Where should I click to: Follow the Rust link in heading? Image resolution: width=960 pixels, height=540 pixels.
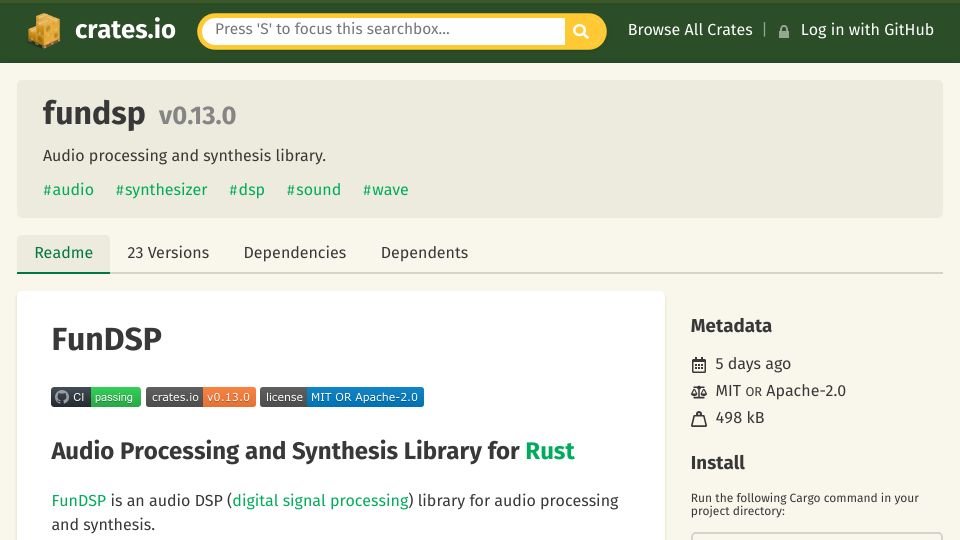tap(550, 451)
